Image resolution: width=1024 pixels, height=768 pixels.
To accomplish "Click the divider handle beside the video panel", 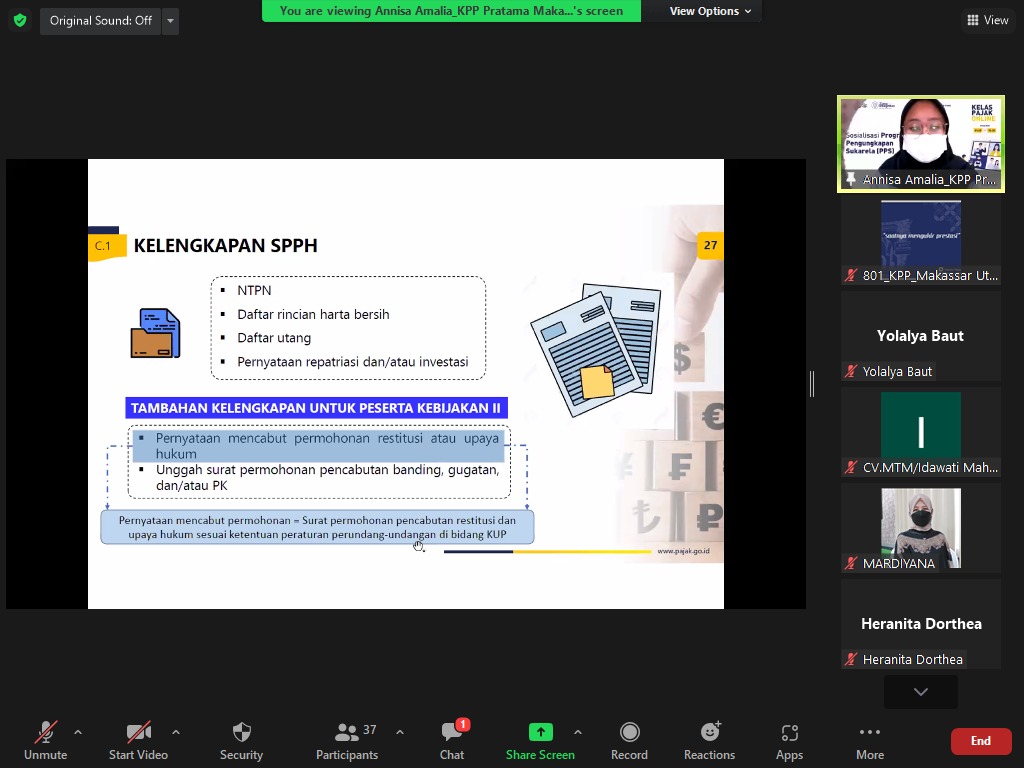I will (812, 383).
